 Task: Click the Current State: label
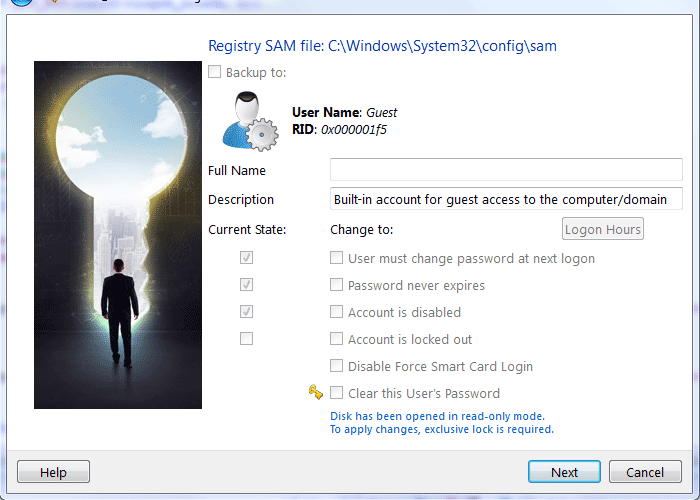[247, 230]
